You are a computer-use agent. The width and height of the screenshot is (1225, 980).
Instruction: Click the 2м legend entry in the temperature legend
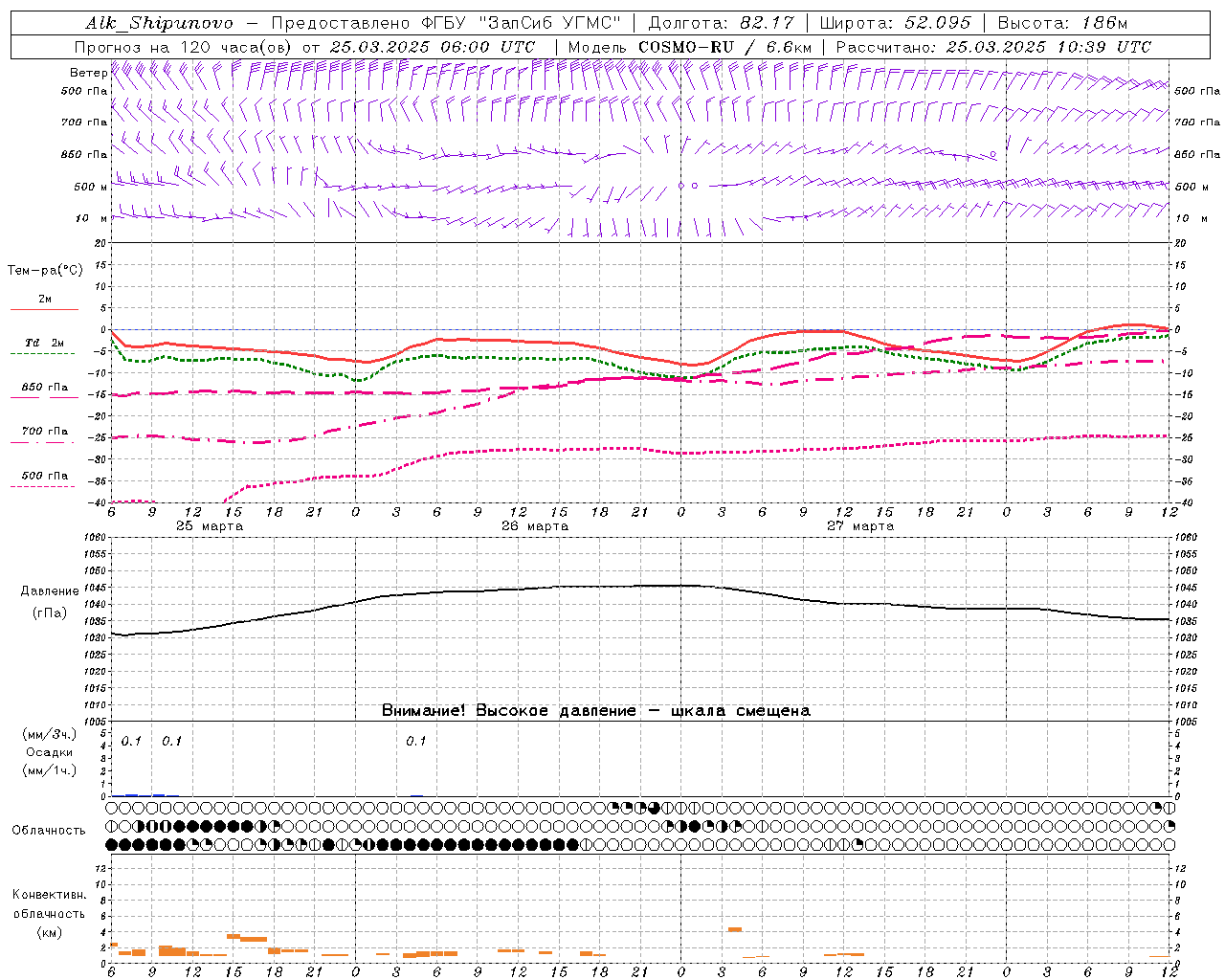pos(45,300)
